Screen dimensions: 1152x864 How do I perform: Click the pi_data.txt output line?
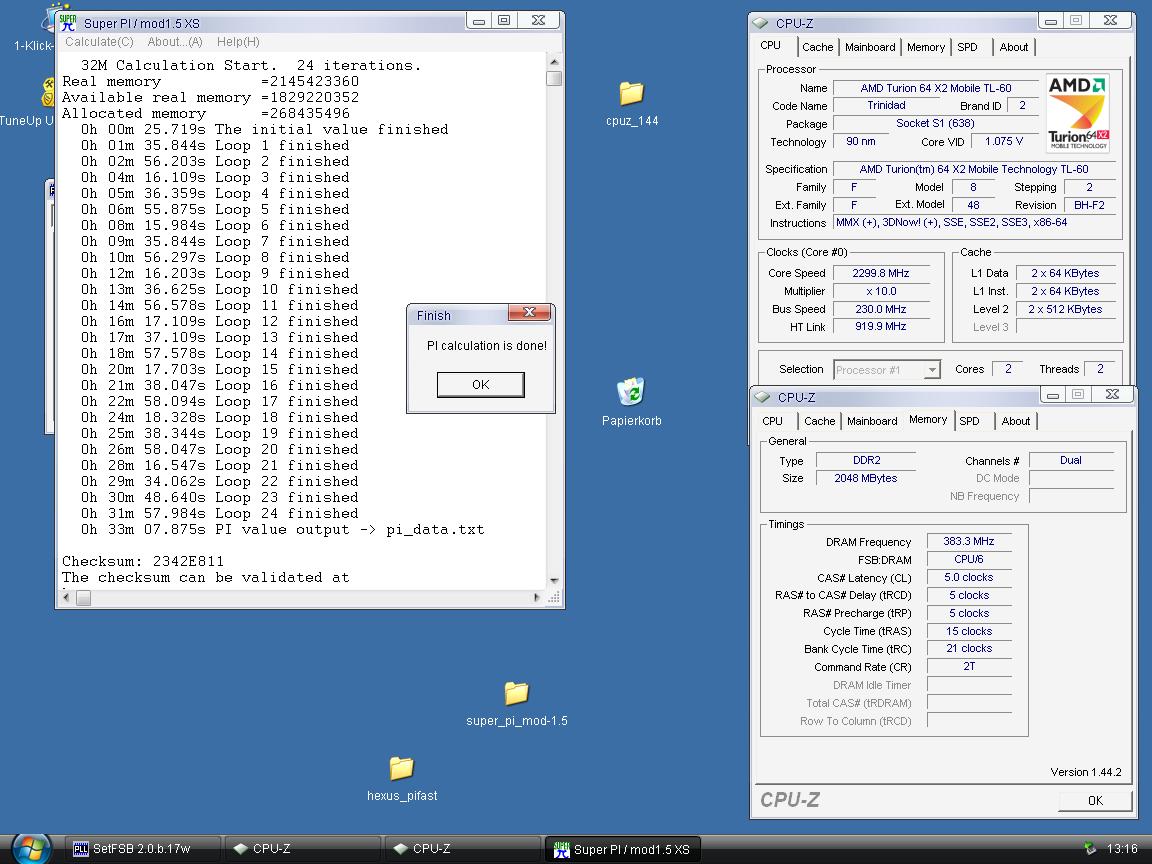282,530
